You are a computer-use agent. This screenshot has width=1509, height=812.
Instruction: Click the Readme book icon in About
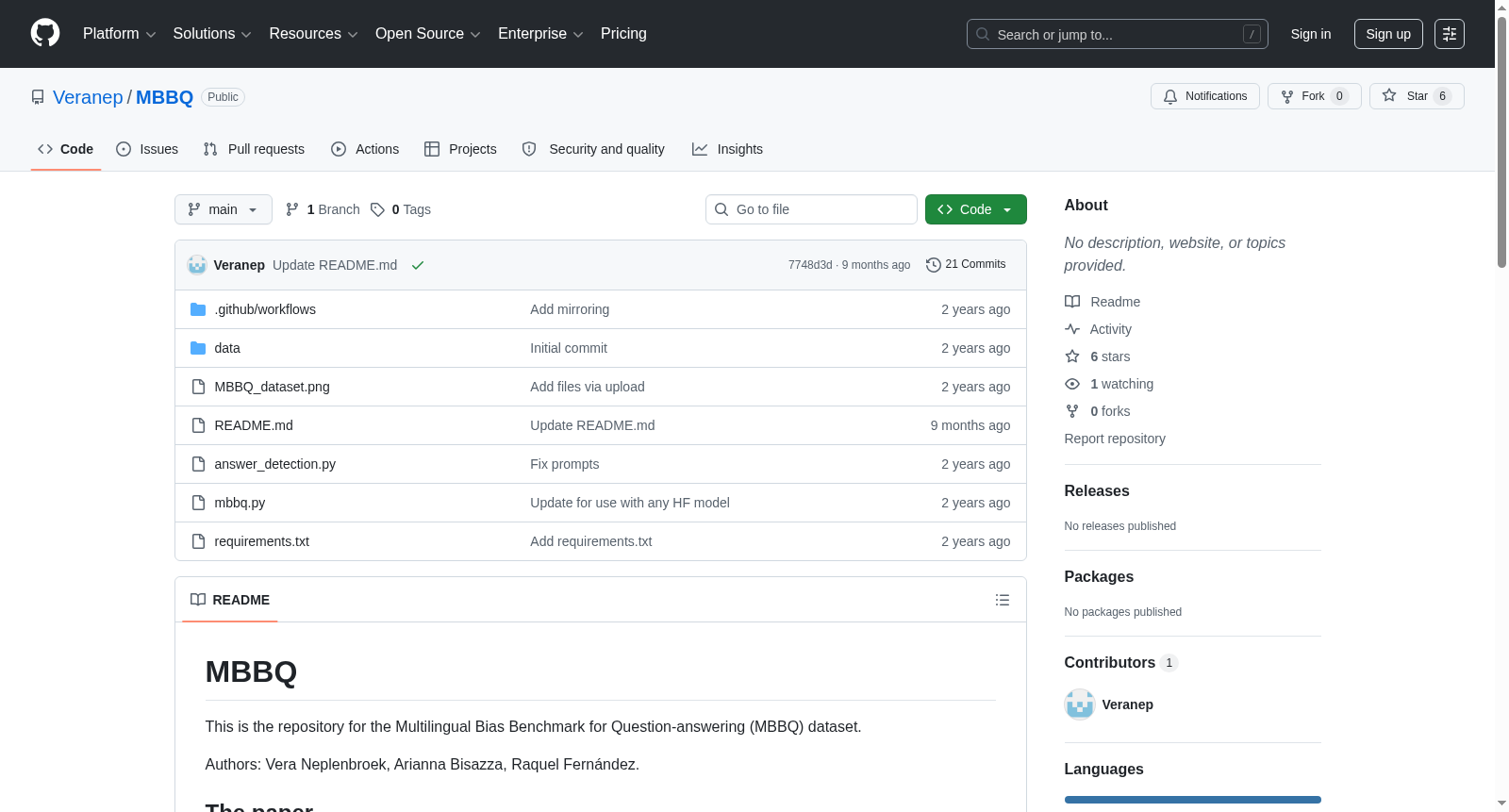(x=1072, y=302)
